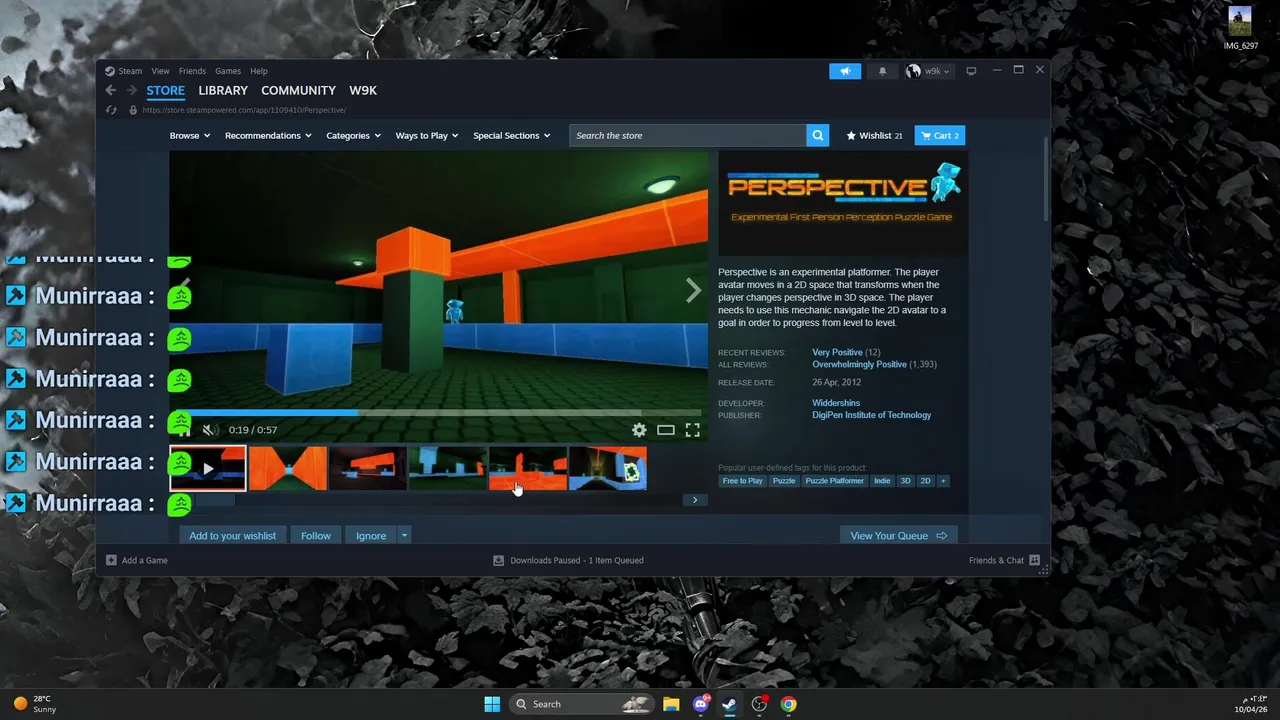The width and height of the screenshot is (1280, 720).
Task: Select the first trailer thumbnail with play icon
Action: 208,468
